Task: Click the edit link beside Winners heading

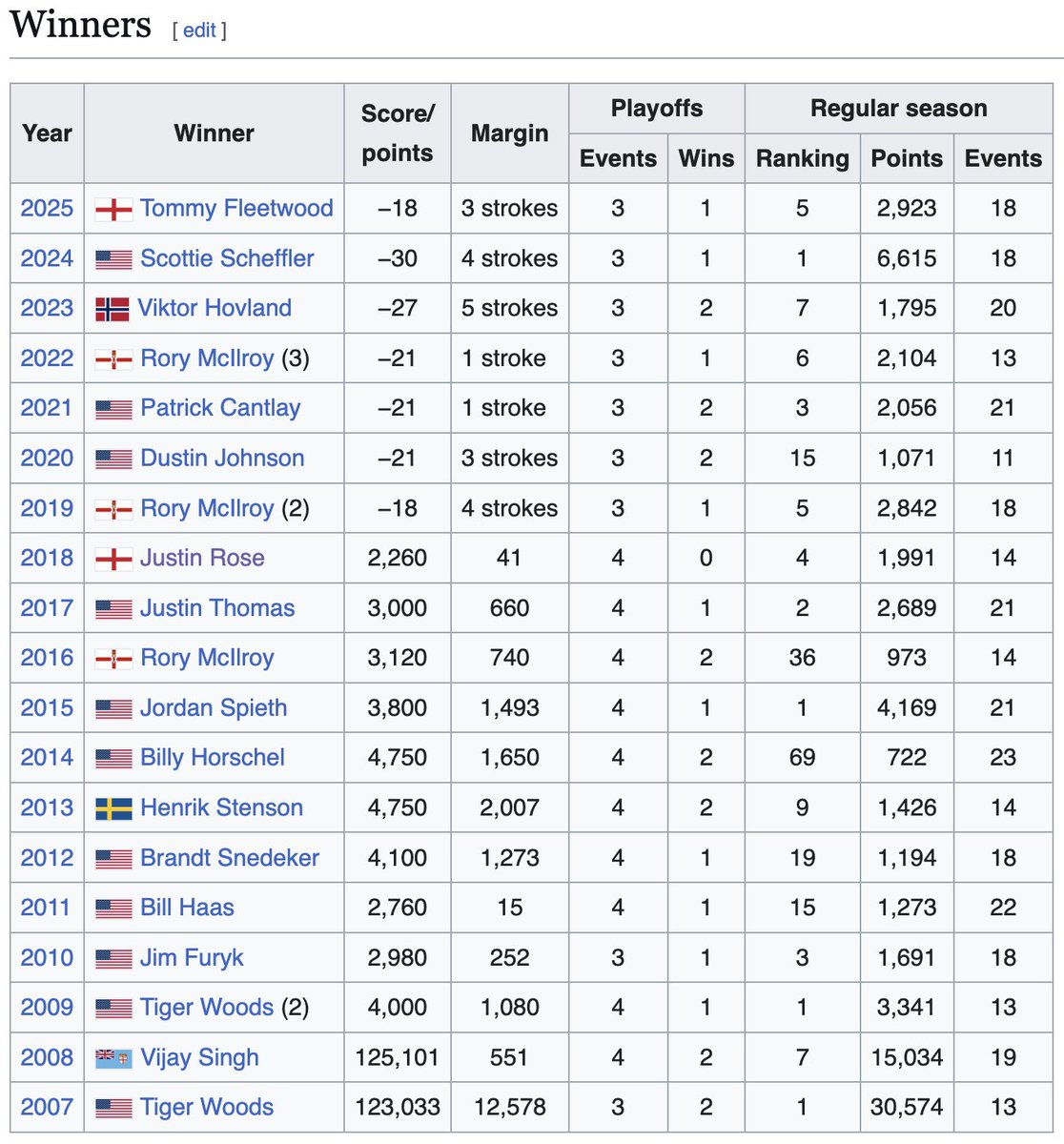Action: pos(199,31)
